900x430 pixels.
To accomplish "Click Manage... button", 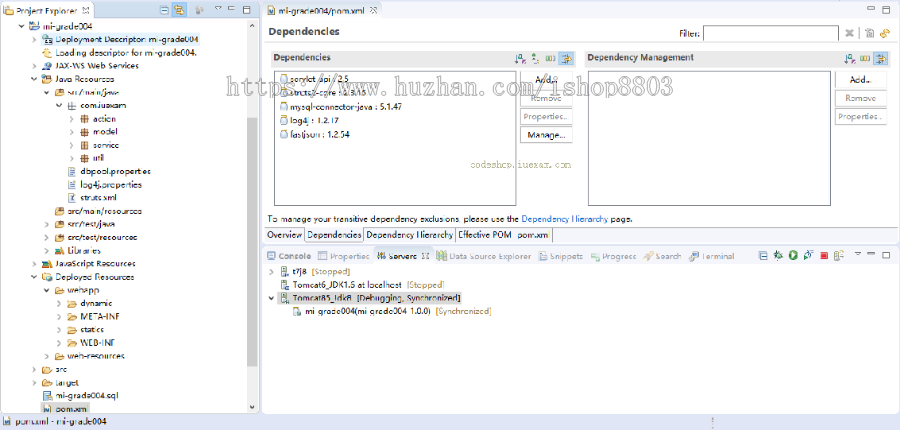I will pos(546,135).
